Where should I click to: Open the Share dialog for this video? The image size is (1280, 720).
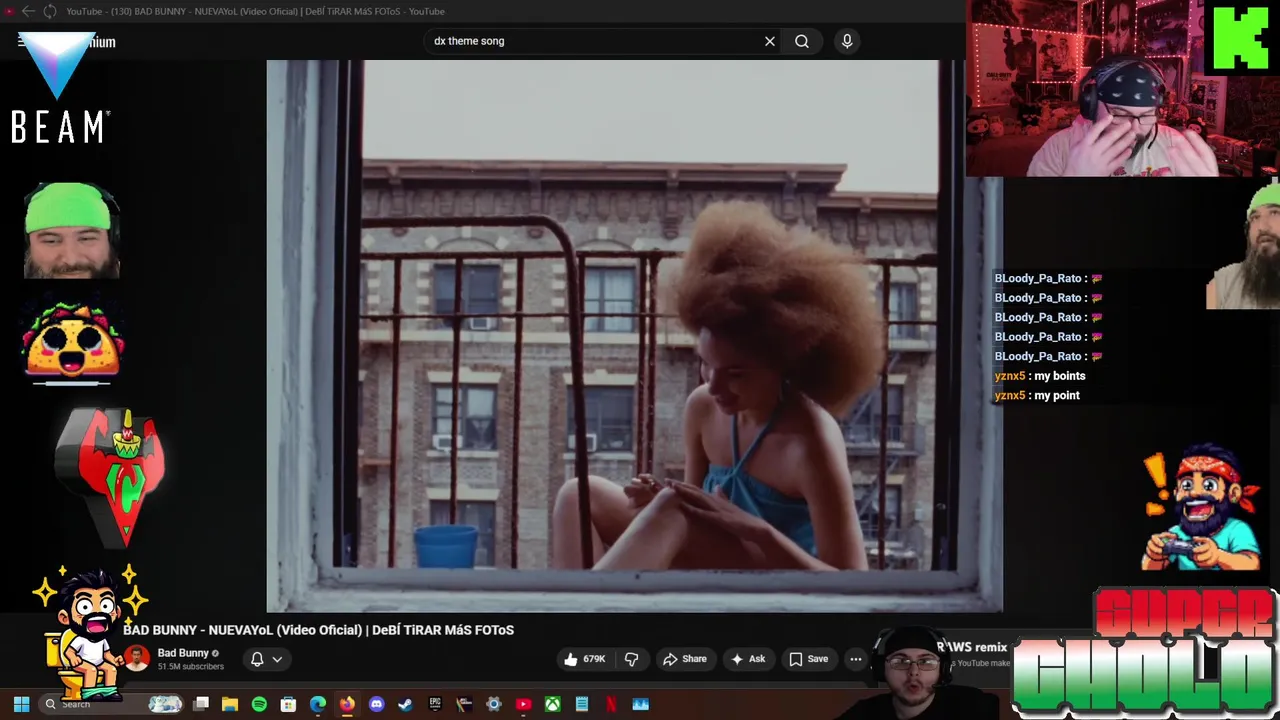pos(684,659)
